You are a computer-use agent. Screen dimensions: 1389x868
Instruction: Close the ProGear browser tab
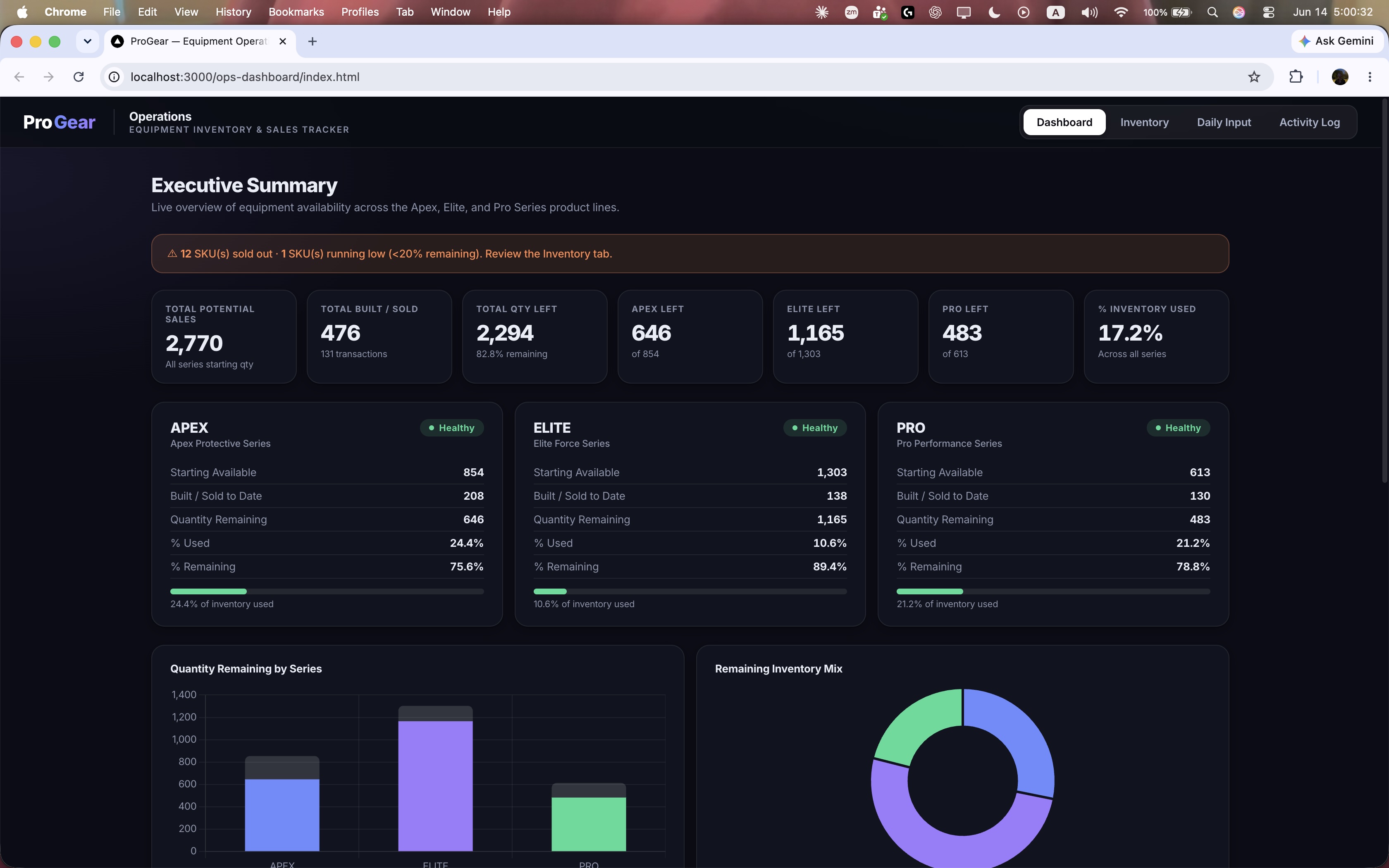[282, 41]
